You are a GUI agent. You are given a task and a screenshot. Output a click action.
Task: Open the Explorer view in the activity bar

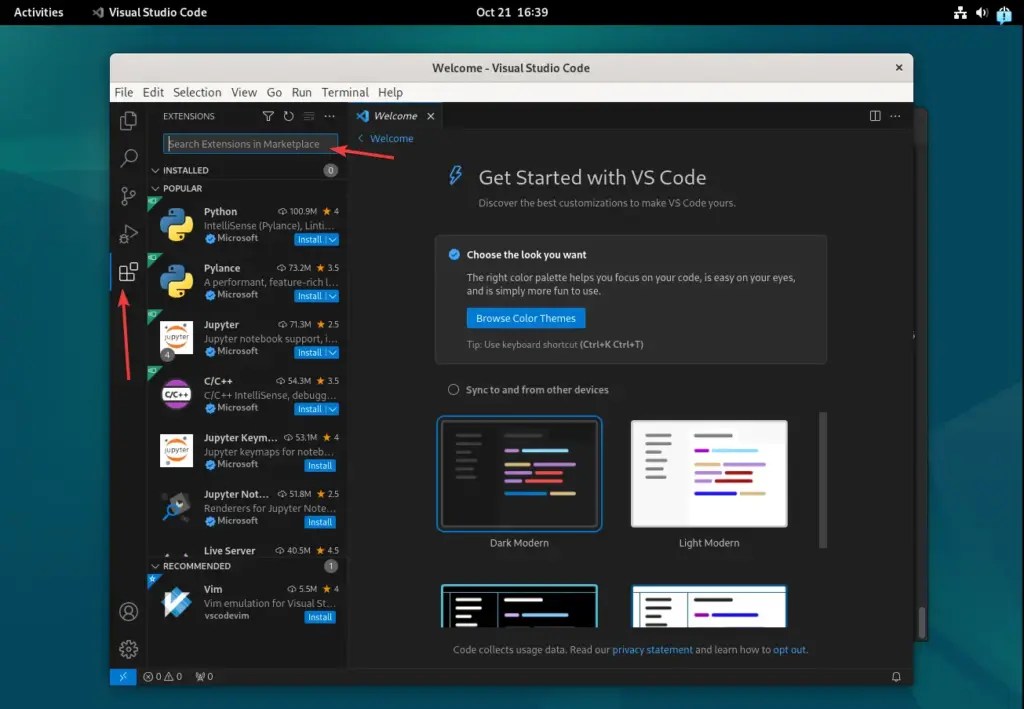click(128, 119)
